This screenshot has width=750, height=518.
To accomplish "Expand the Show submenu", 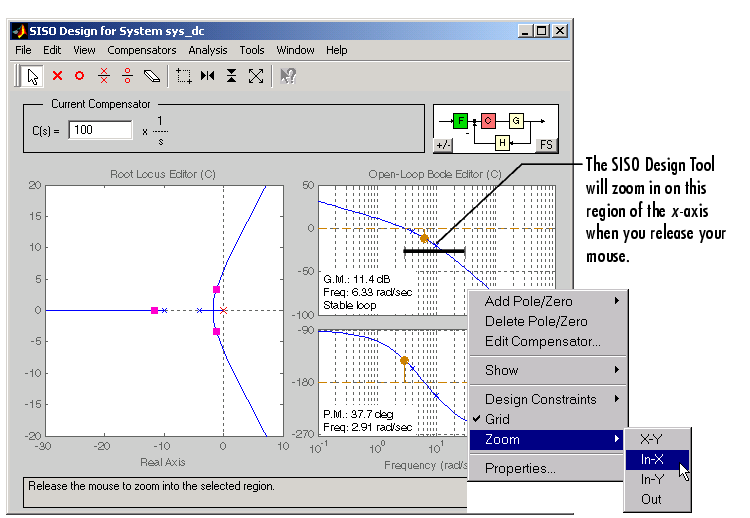I will coord(548,370).
